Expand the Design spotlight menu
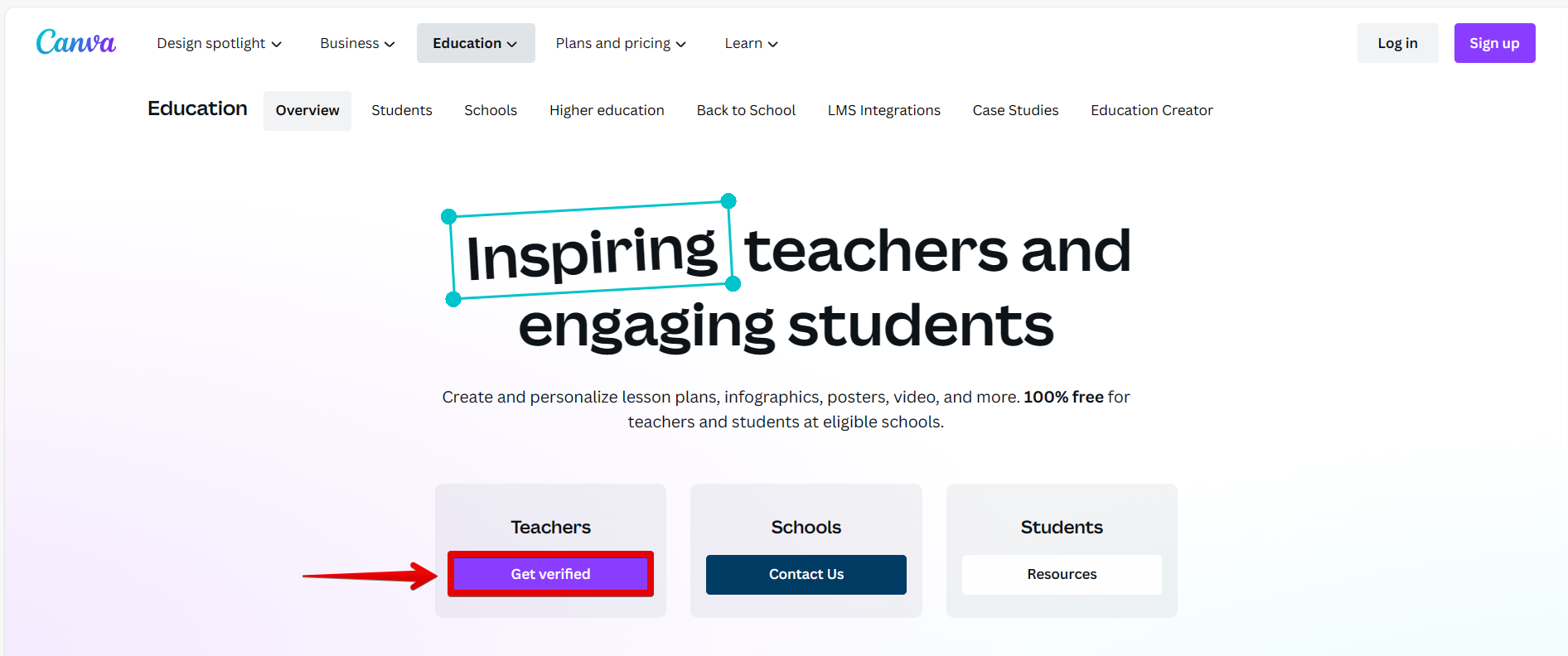1568x656 pixels. (x=219, y=43)
